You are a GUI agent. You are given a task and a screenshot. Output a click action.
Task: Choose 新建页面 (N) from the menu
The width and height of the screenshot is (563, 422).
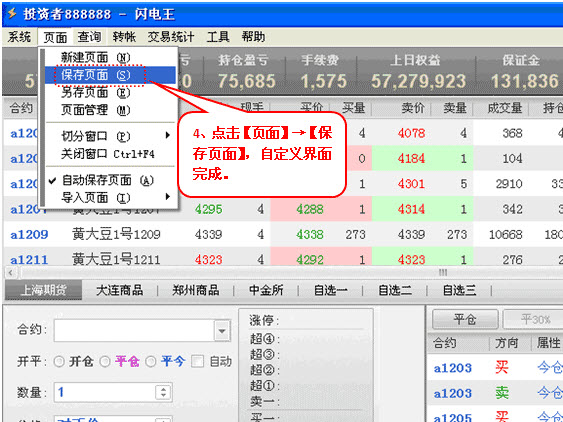pos(110,57)
